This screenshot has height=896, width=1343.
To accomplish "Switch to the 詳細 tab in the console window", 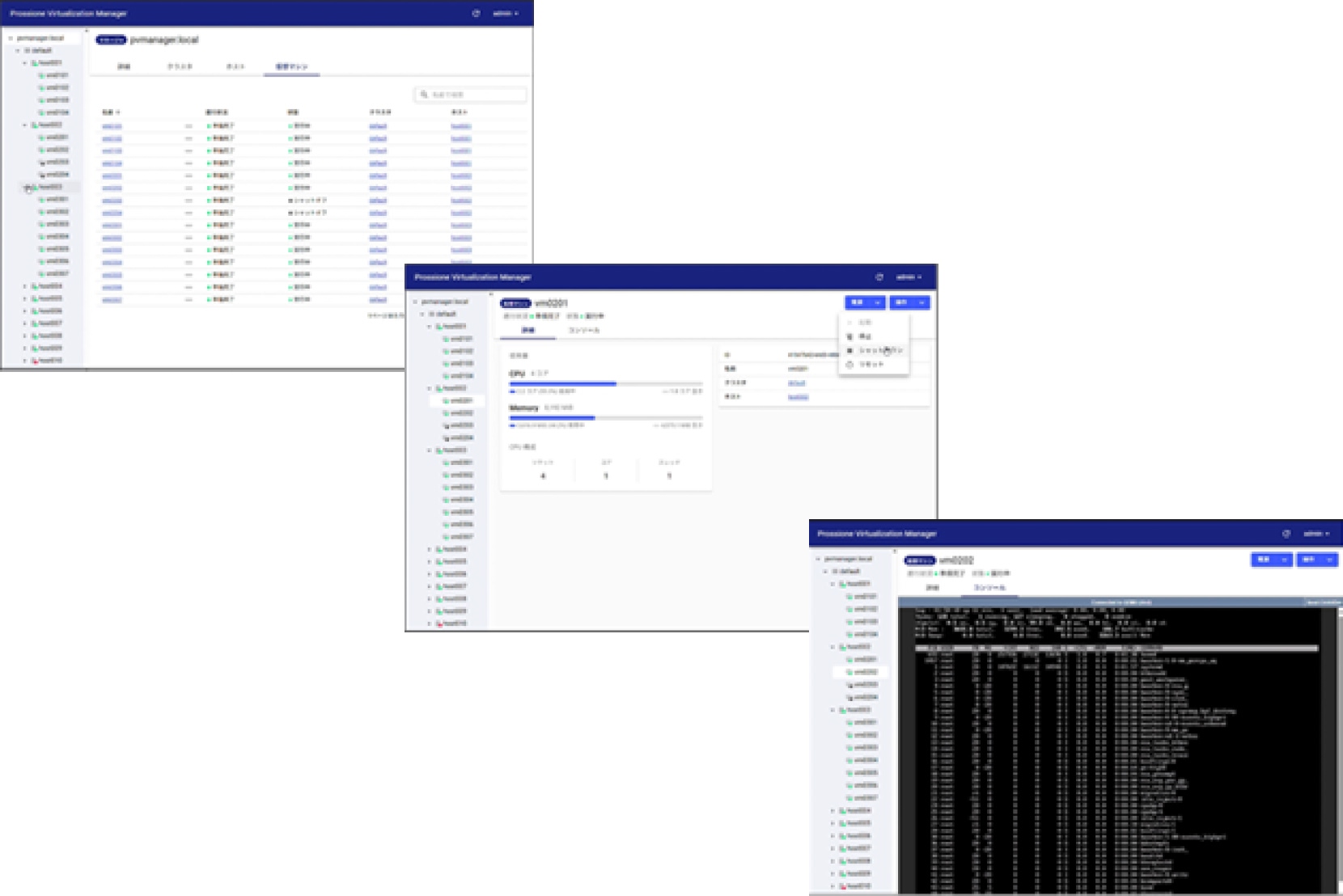I will click(933, 588).
